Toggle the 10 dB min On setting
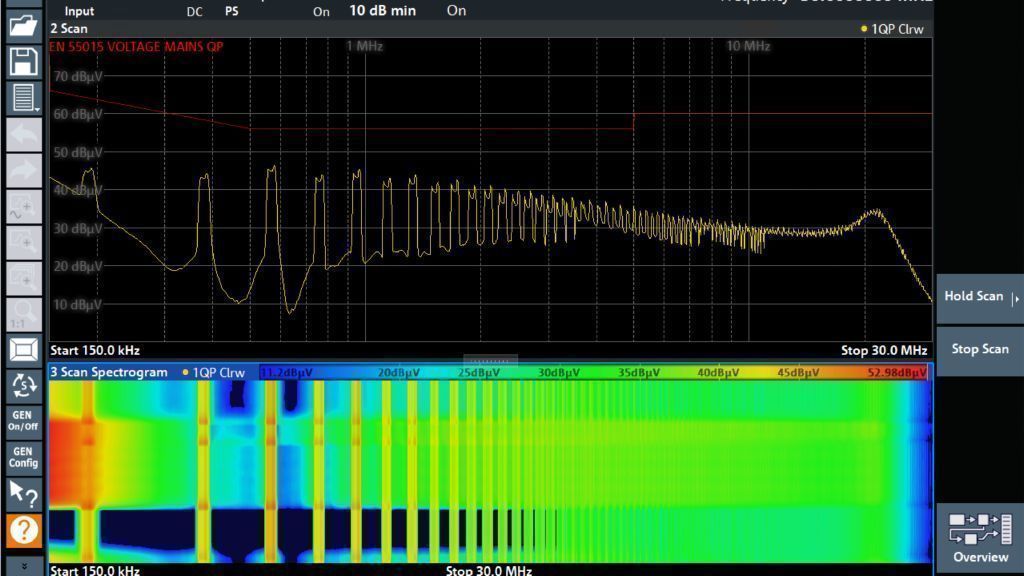 (x=456, y=11)
